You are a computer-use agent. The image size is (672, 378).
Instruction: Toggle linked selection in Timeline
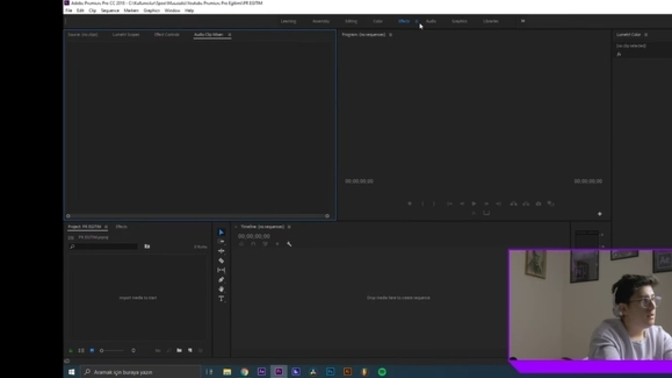[x=265, y=244]
